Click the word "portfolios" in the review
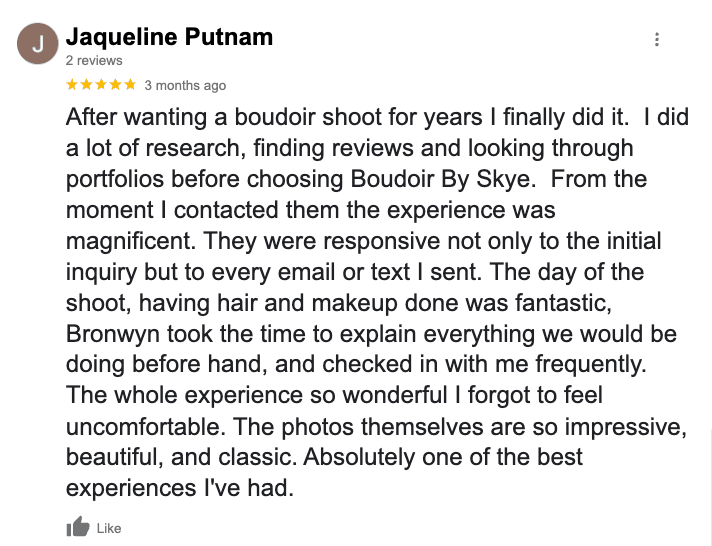This screenshot has width=712, height=546. pyautogui.click(x=115, y=179)
